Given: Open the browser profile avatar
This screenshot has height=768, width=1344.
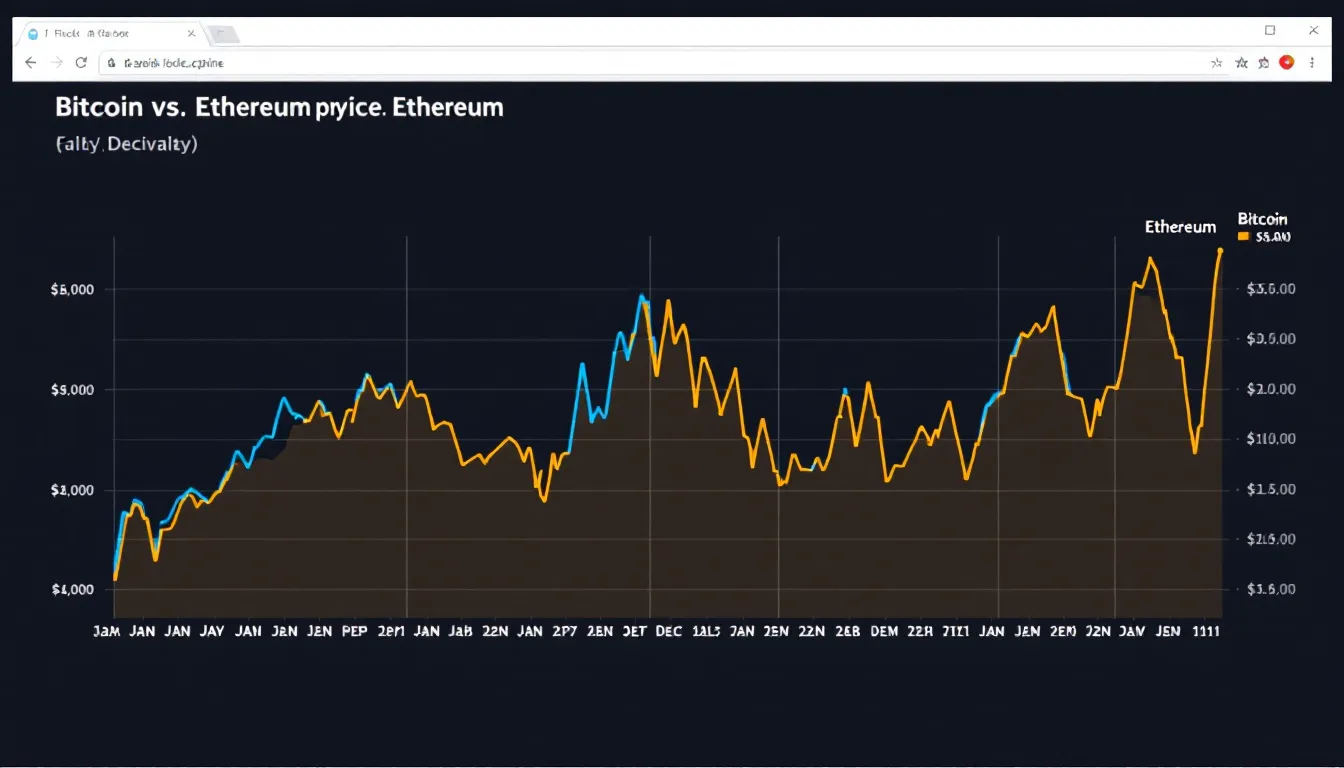Looking at the screenshot, I should pyautogui.click(x=1285, y=62).
